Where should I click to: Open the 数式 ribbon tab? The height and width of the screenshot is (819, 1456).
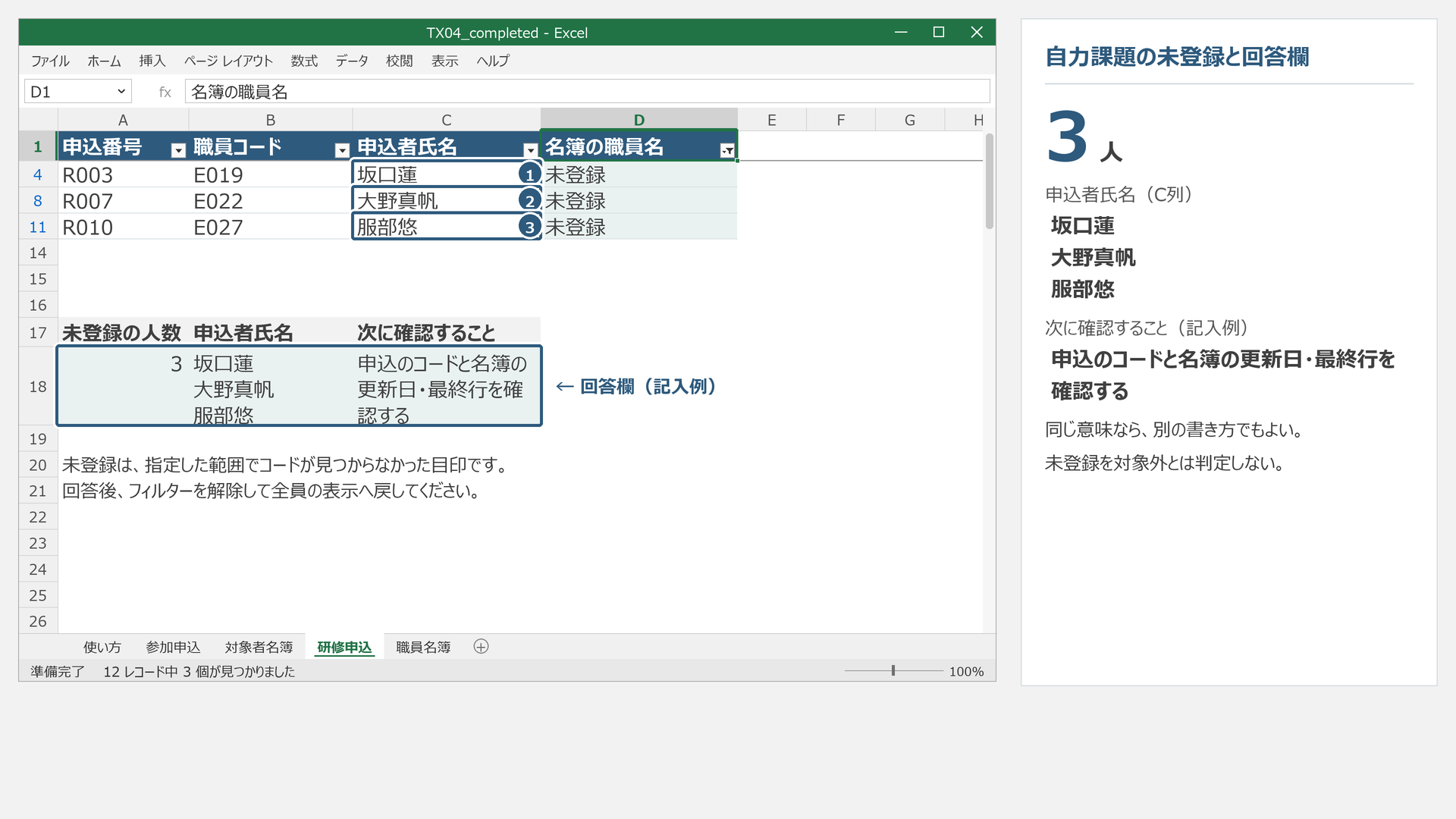[304, 61]
